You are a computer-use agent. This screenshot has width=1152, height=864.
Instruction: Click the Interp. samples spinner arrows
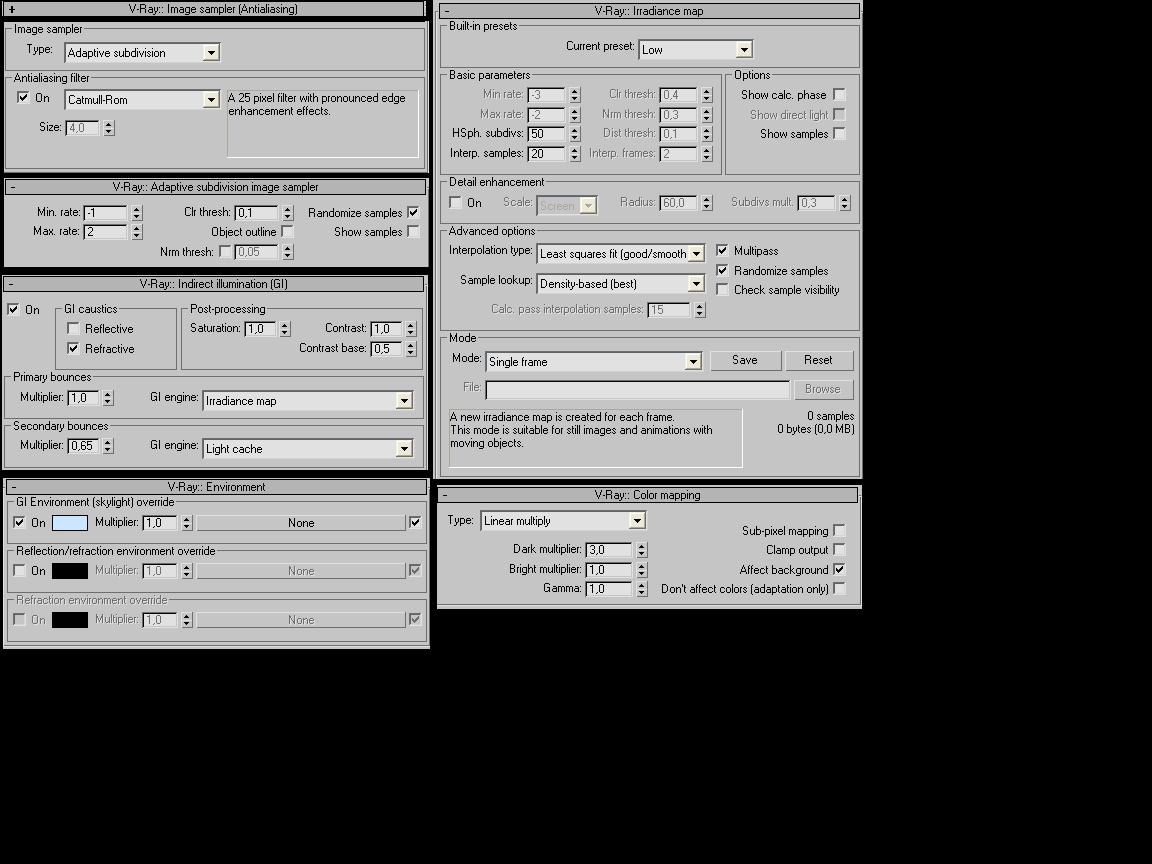point(575,154)
